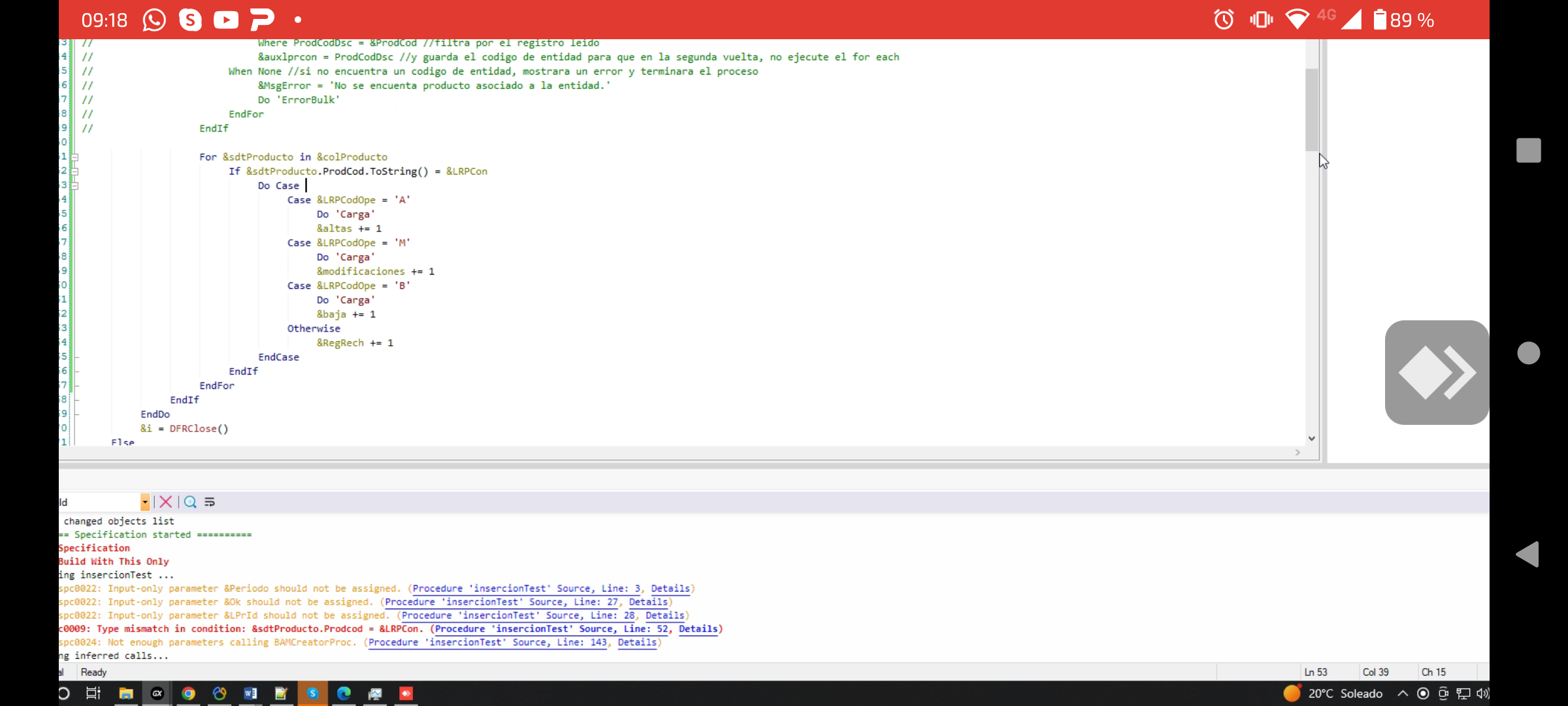Place cursor on '&i = DFRClose()' line
The height and width of the screenshot is (706, 1568).
184,429
